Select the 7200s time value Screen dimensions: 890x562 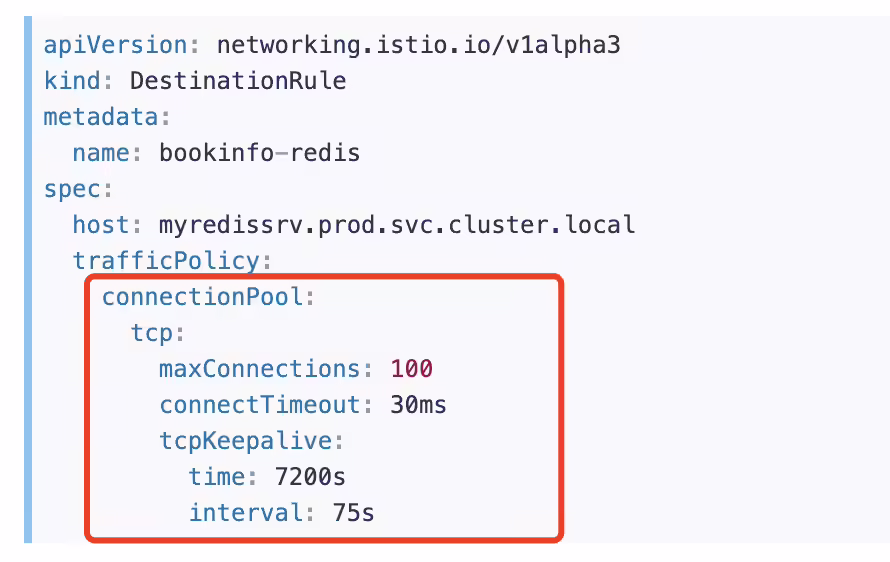pos(310,477)
